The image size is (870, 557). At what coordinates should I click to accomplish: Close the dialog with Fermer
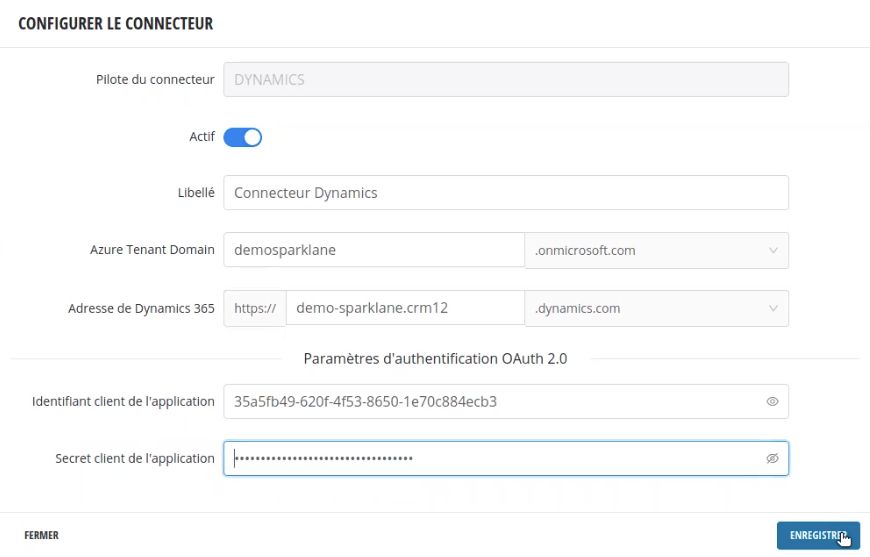click(42, 535)
